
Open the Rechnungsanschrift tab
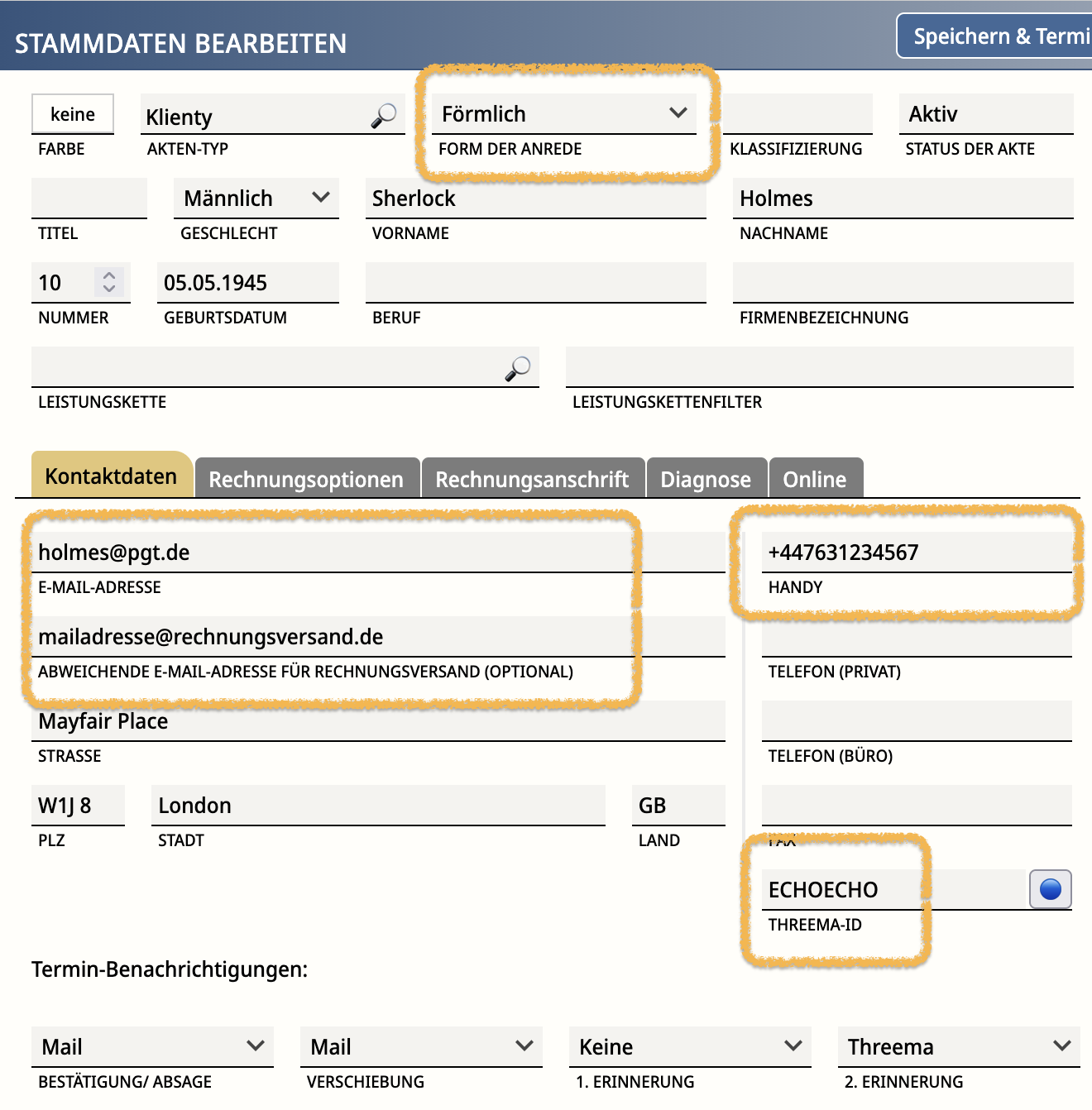[532, 479]
